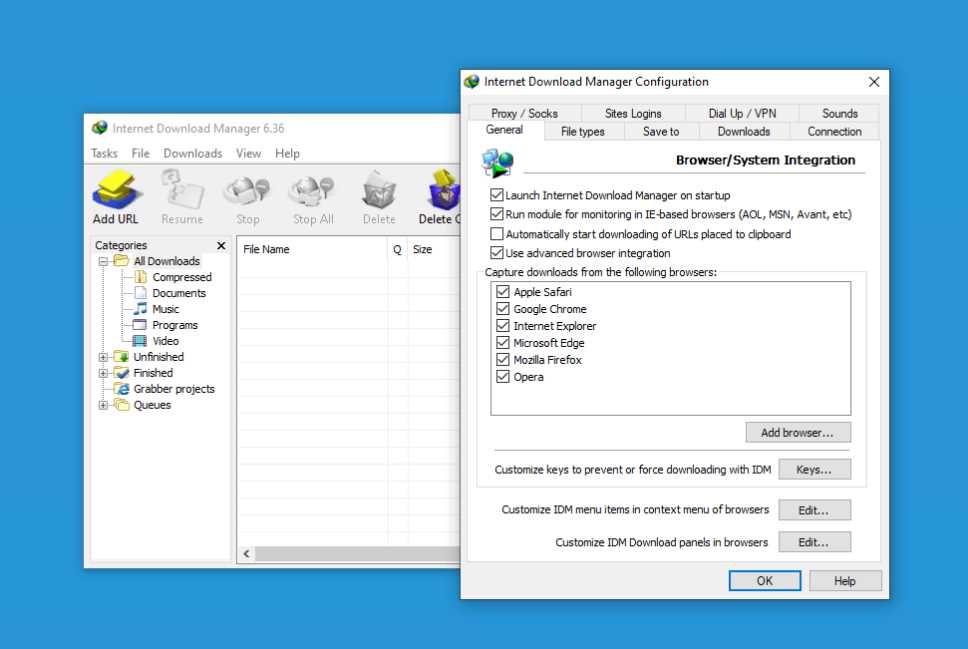Uncheck Mozilla Firefox browser
Screen dimensions: 968x649
pos(503,359)
